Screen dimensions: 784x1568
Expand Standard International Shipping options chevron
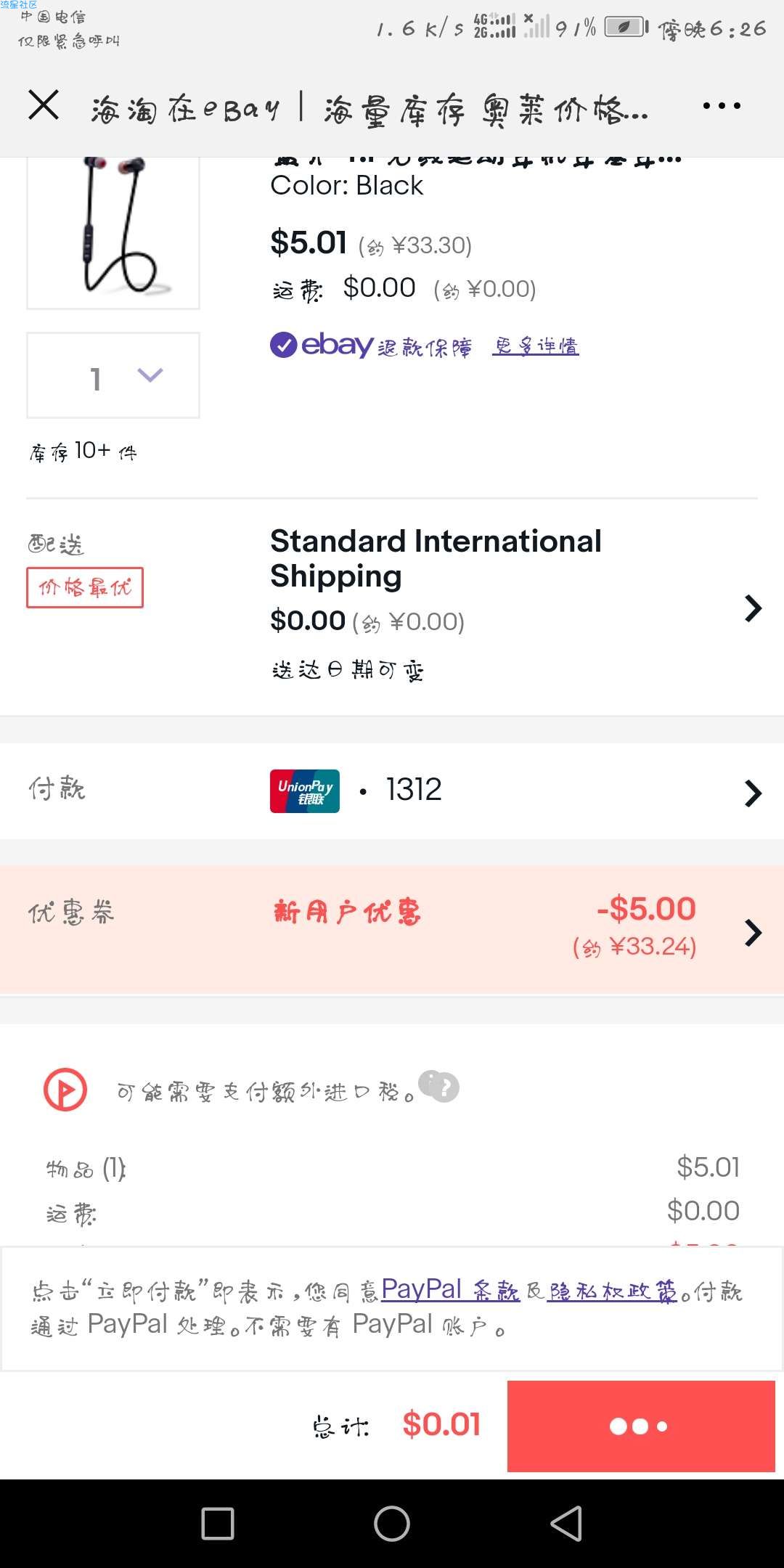pos(753,608)
